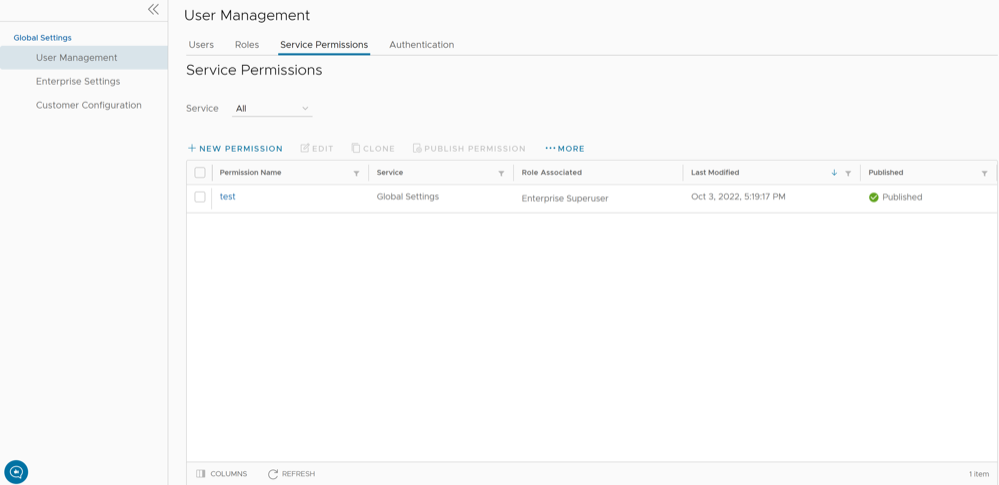Click the Permission Name column filter icon
The height and width of the screenshot is (485, 999).
[356, 173]
